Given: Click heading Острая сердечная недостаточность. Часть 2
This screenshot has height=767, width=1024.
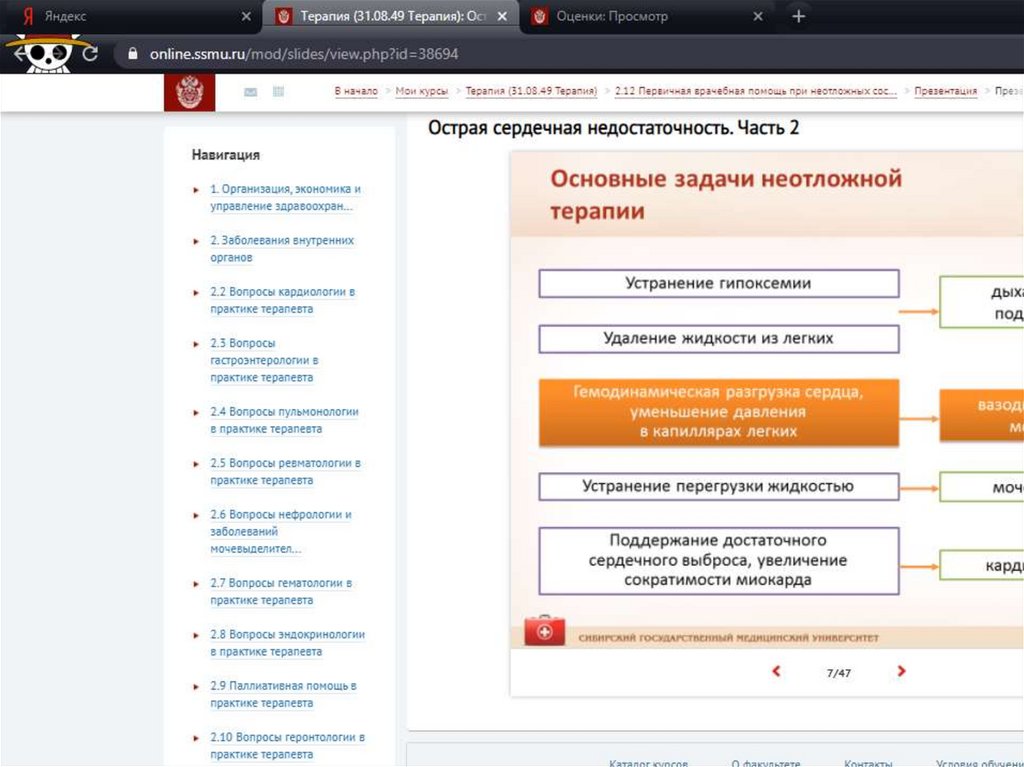Looking at the screenshot, I should (x=613, y=127).
